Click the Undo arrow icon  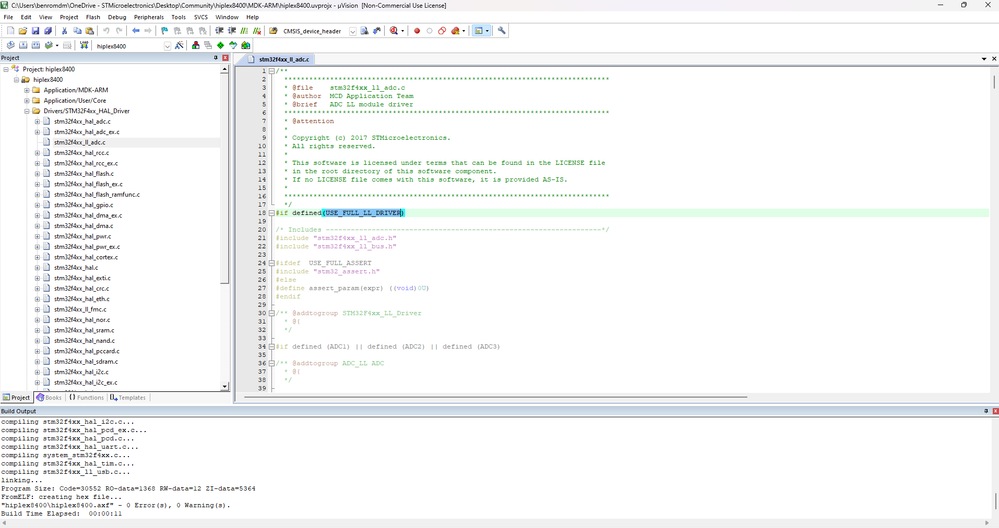pyautogui.click(x=107, y=31)
